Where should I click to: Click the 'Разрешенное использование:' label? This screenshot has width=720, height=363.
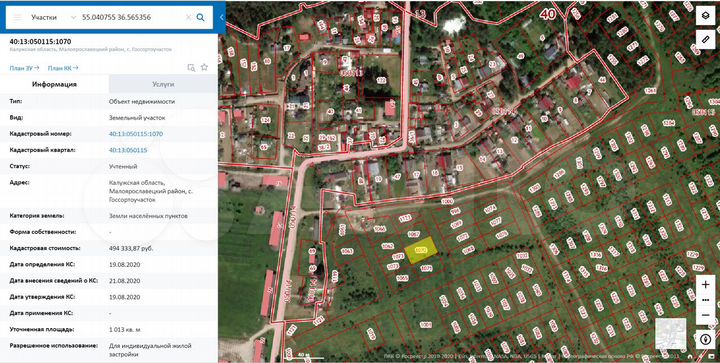(54, 346)
